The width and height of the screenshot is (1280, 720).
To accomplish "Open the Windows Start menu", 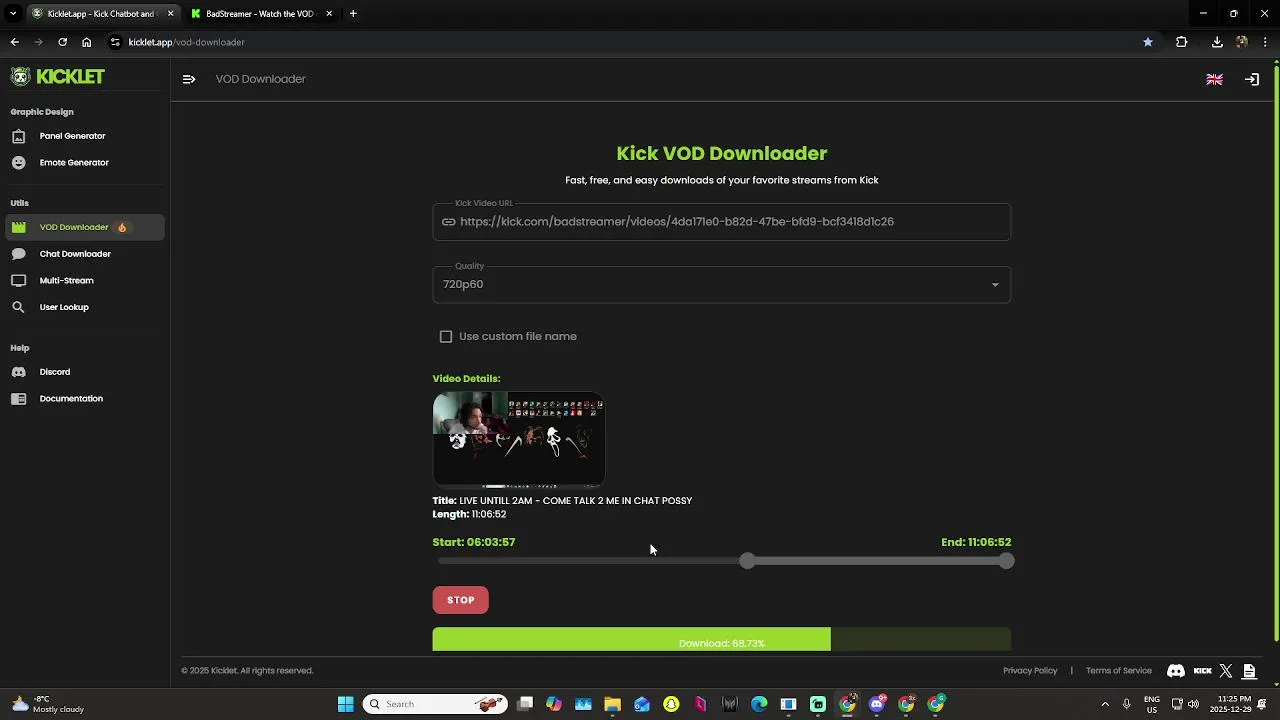I will pyautogui.click(x=345, y=704).
